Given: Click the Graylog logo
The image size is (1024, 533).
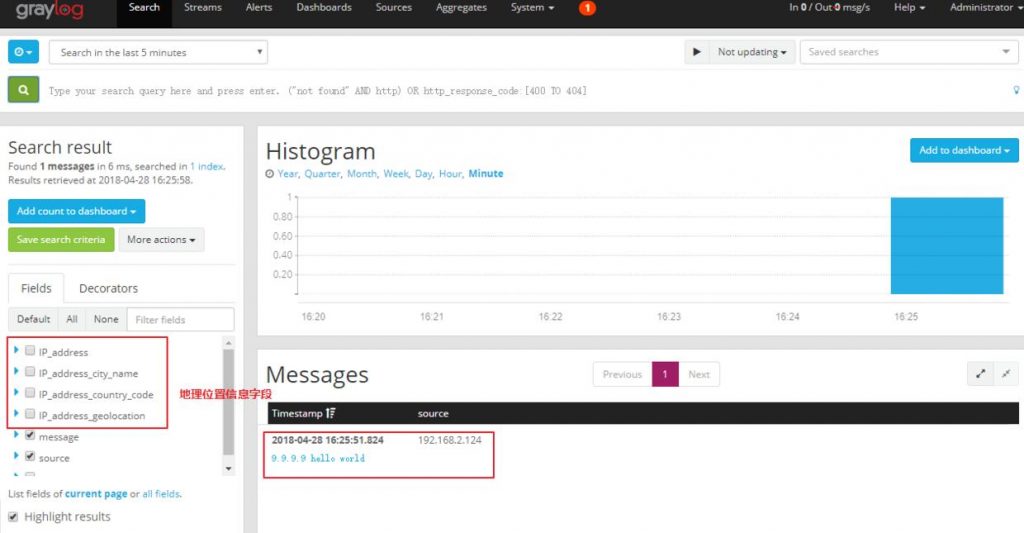Looking at the screenshot, I should [x=50, y=9].
